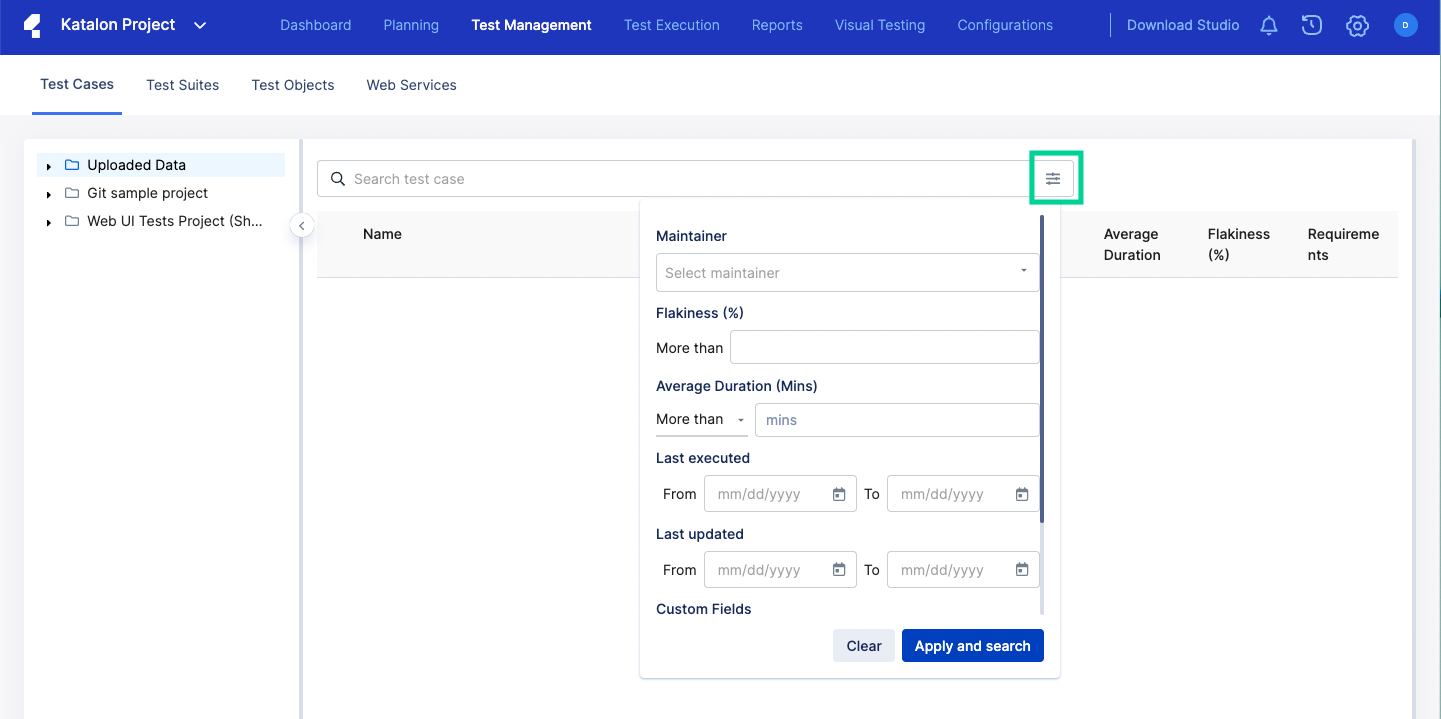Click the history clock icon in header

tap(1312, 26)
